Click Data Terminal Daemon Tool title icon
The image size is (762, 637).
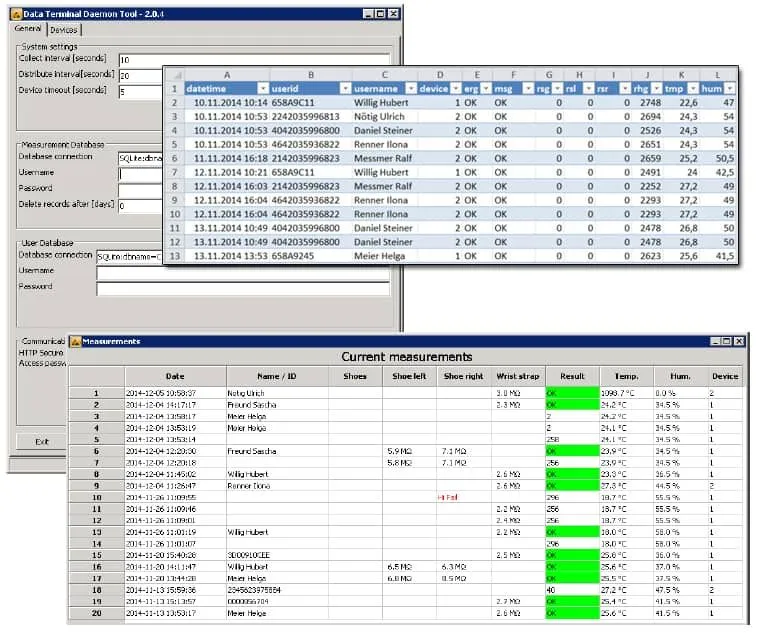coord(17,14)
